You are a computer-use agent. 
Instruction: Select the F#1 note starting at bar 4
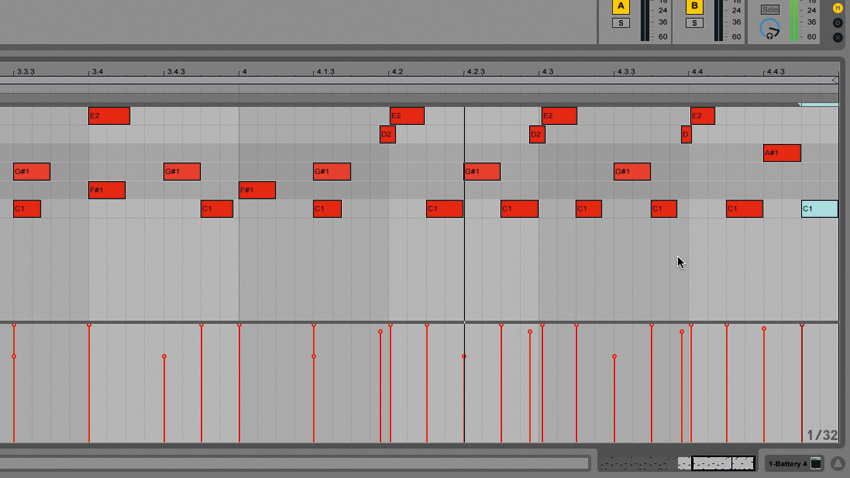[x=257, y=190]
